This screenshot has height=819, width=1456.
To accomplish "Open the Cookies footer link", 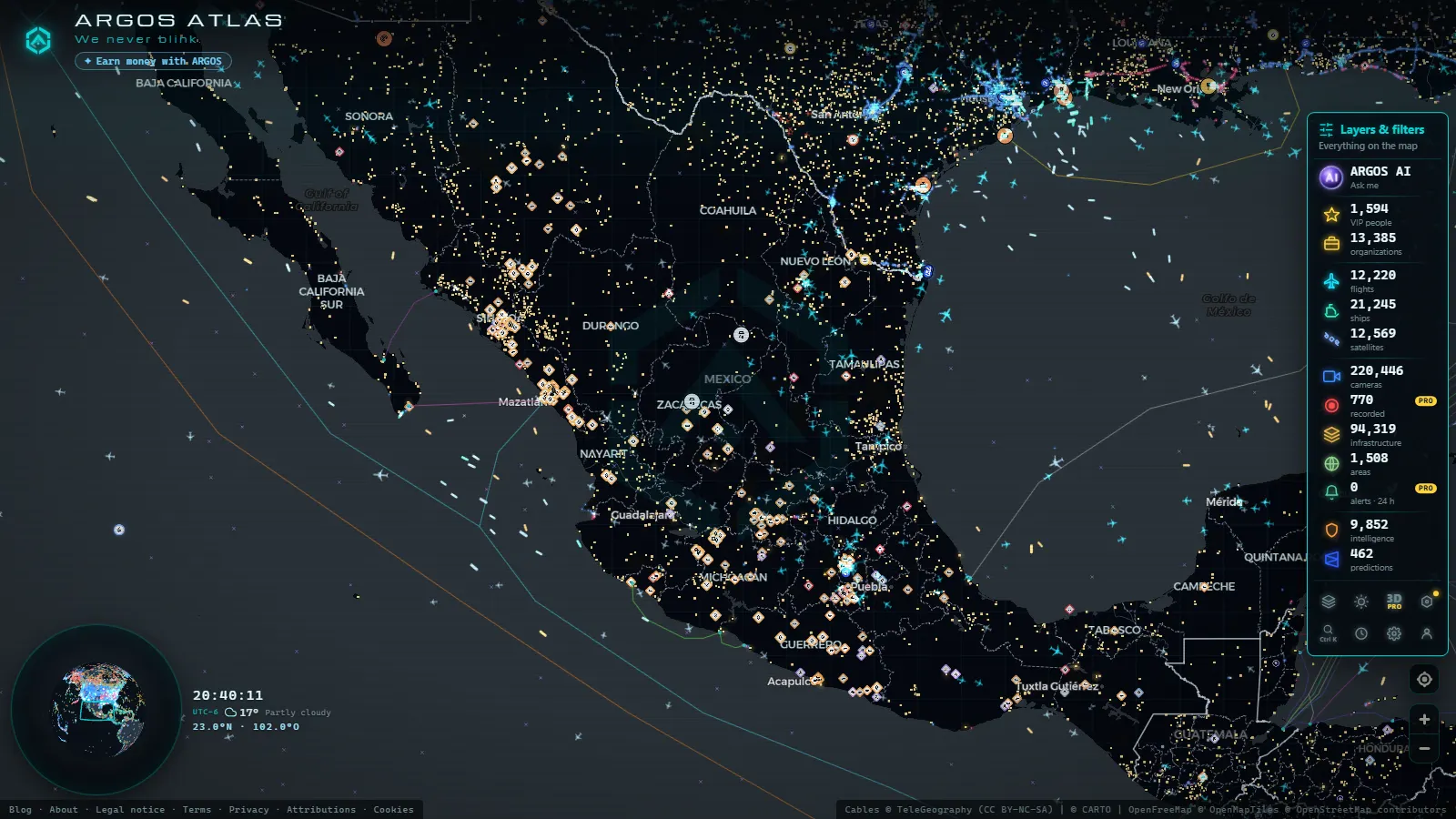I will tap(393, 810).
